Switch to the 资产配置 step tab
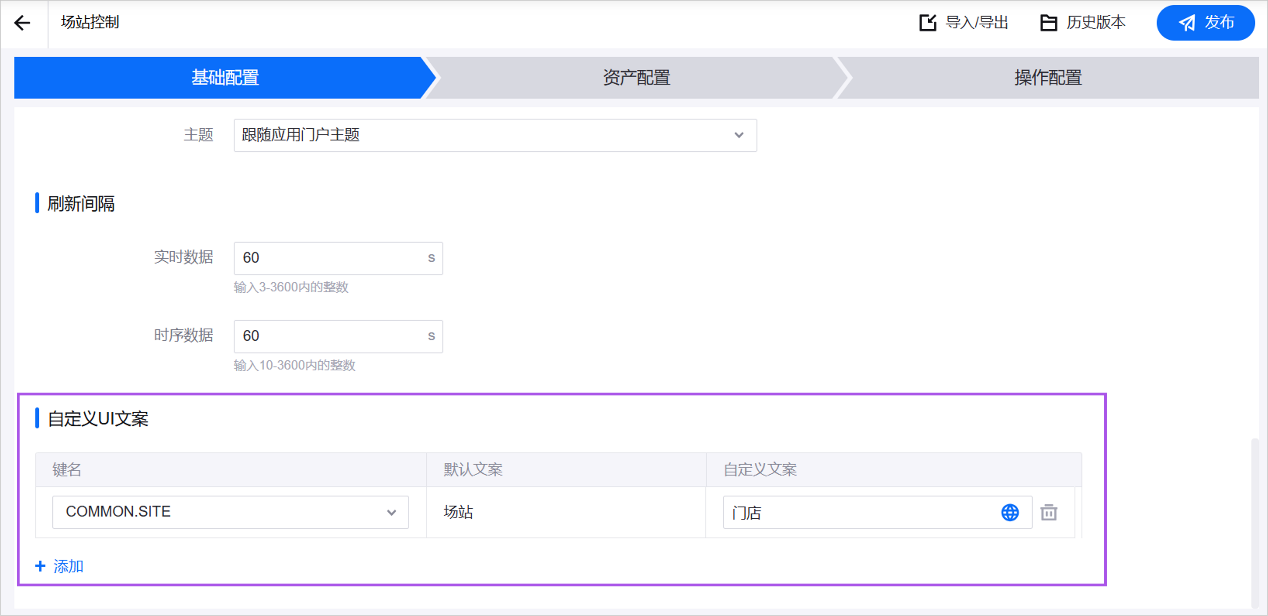 point(636,78)
